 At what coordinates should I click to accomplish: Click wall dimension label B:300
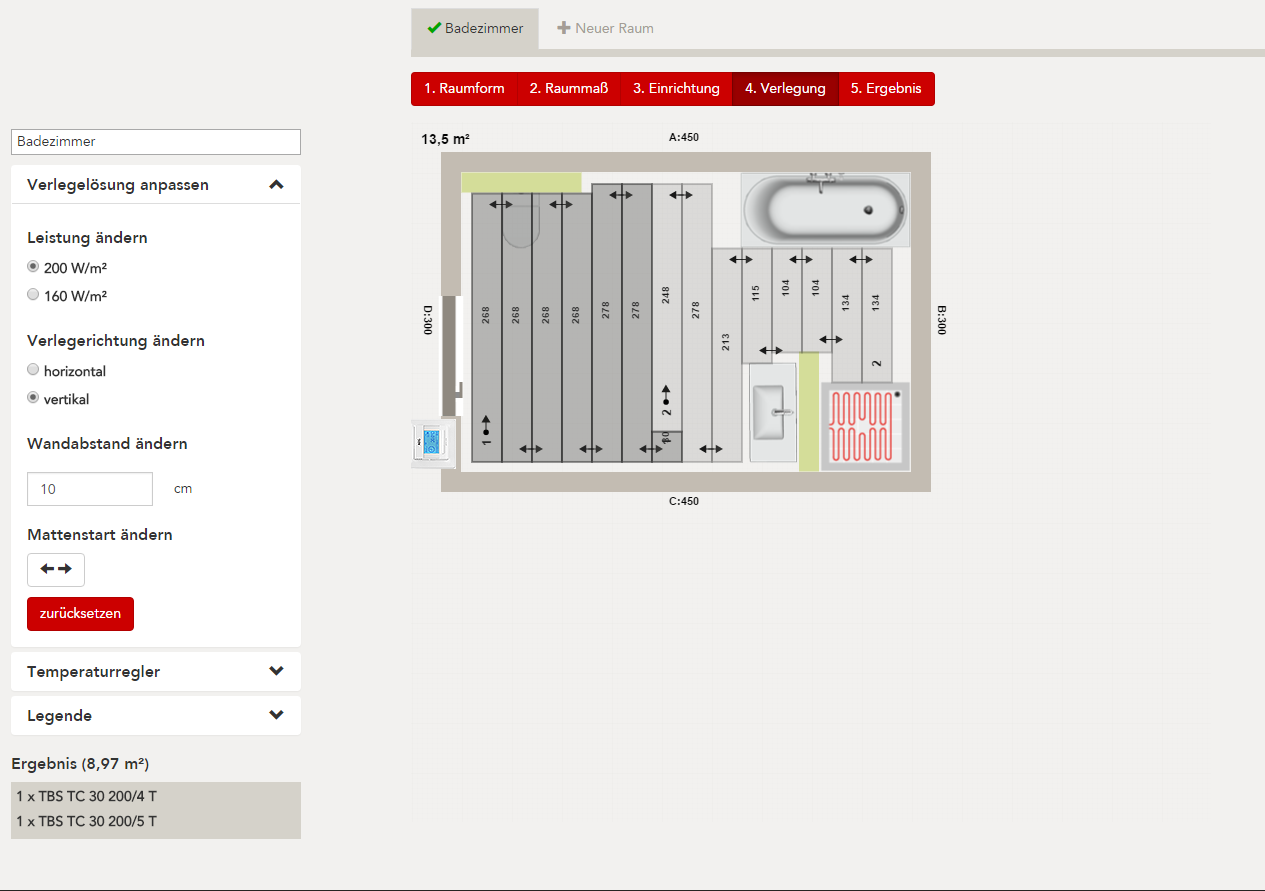[941, 320]
